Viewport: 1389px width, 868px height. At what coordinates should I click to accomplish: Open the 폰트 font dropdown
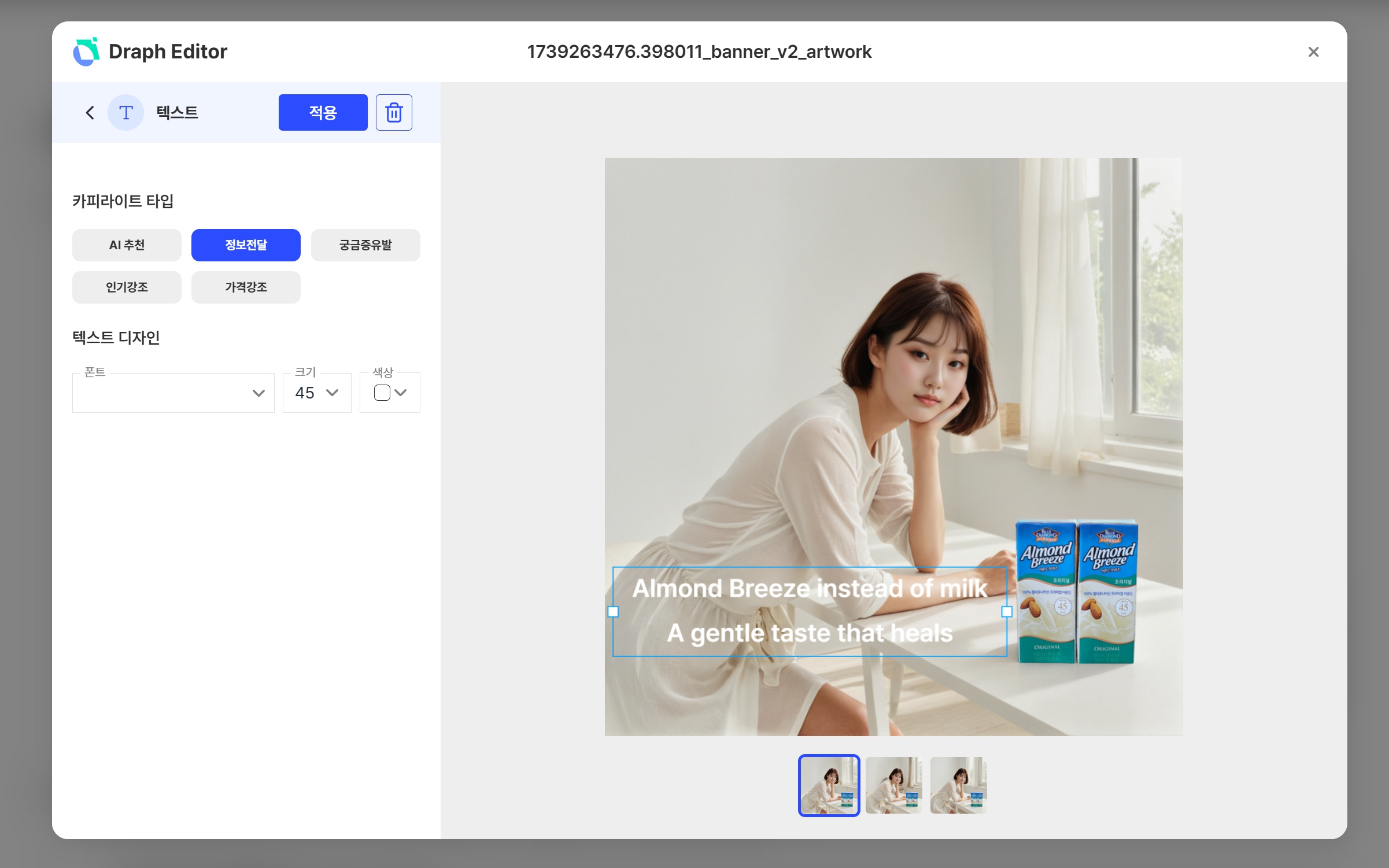click(173, 393)
